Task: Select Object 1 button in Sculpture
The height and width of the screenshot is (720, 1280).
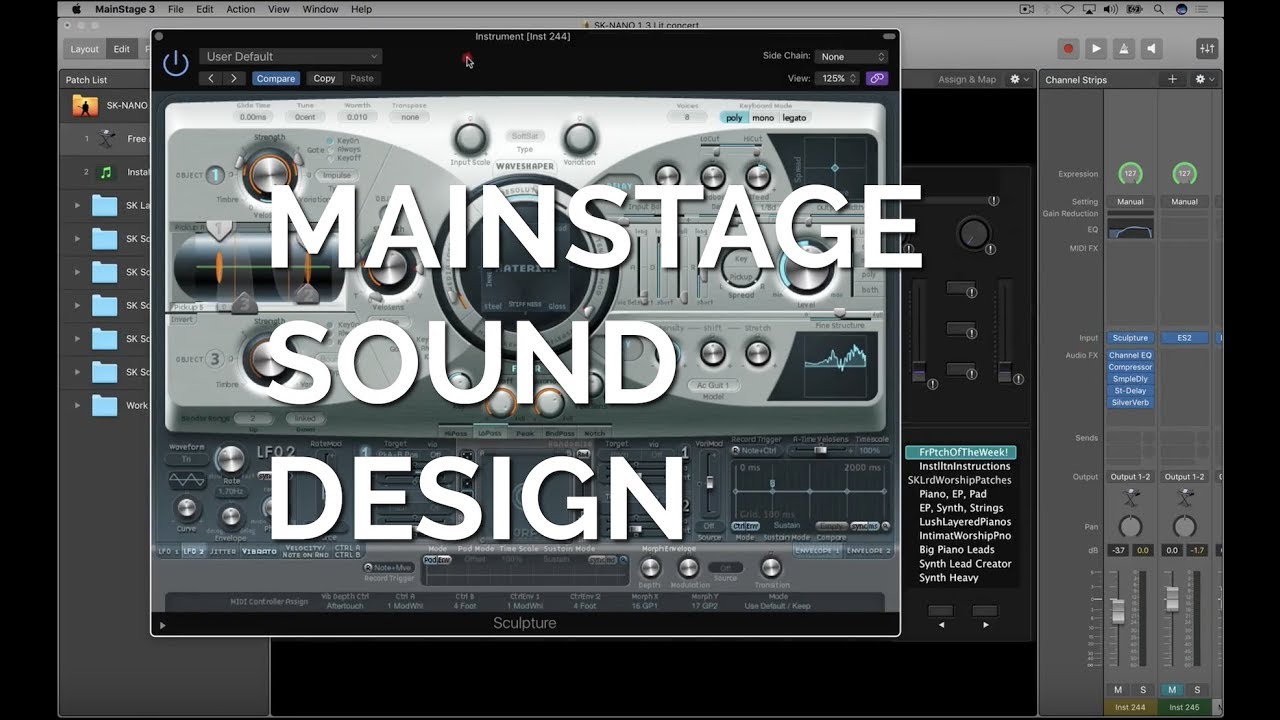Action: (x=215, y=176)
